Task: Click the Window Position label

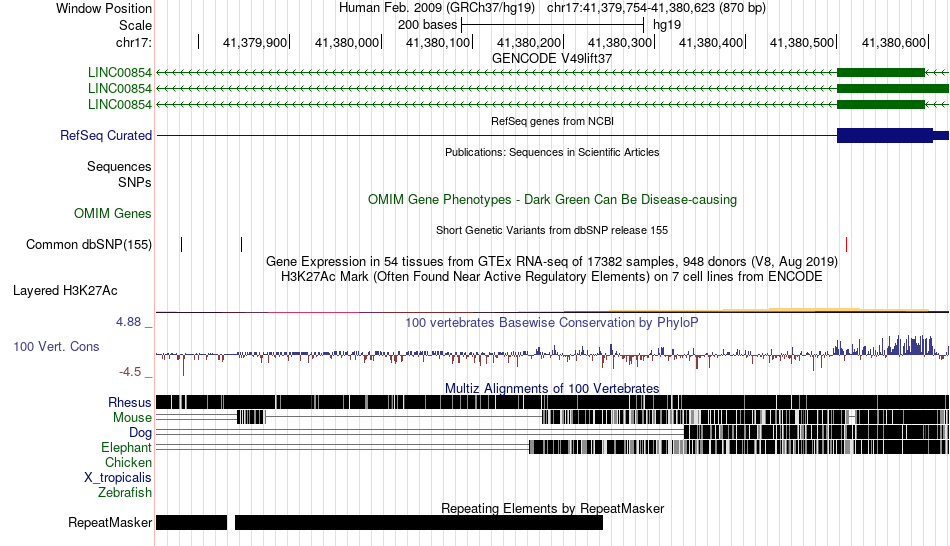Action: [104, 8]
